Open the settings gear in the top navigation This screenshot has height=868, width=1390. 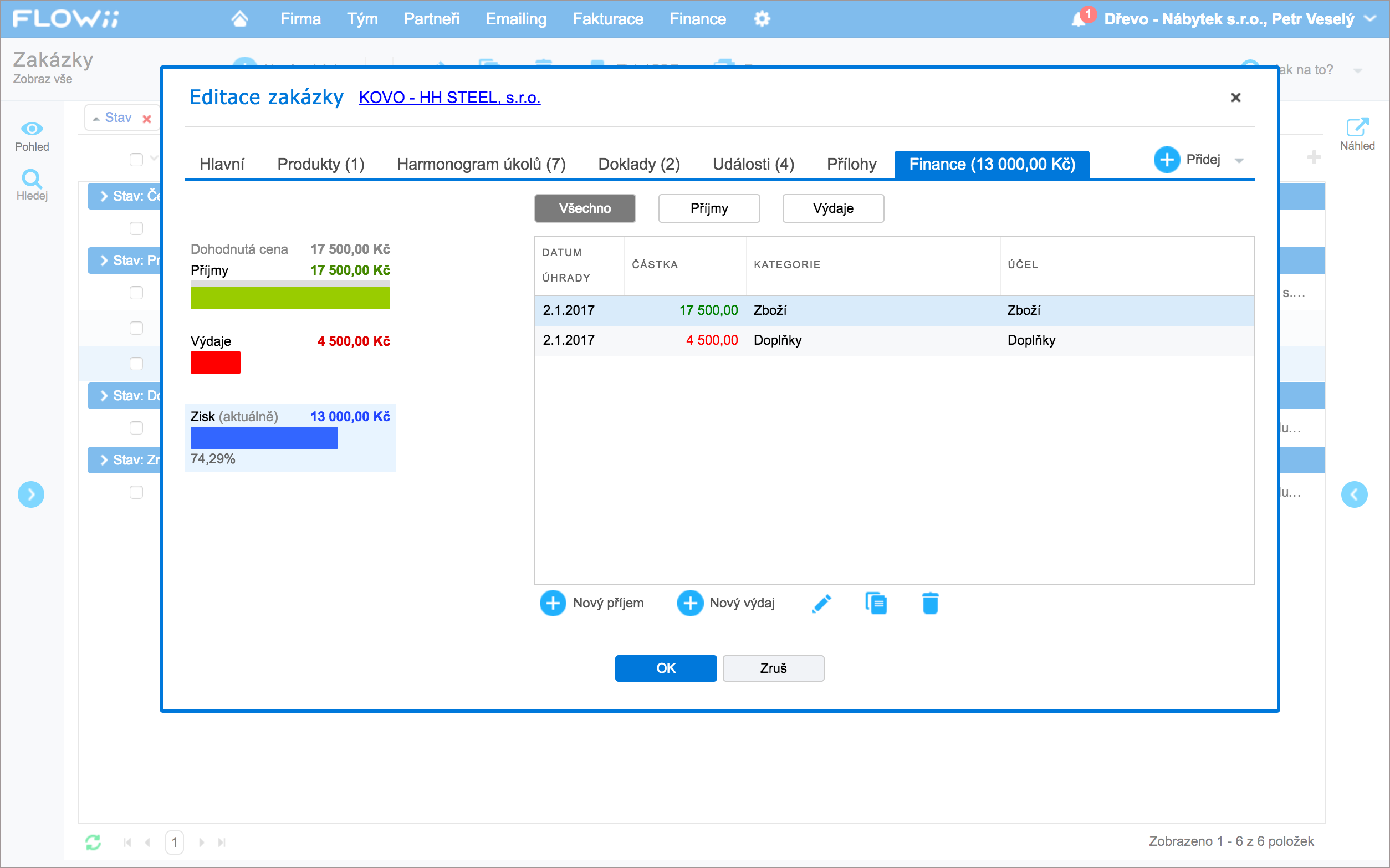(x=762, y=19)
